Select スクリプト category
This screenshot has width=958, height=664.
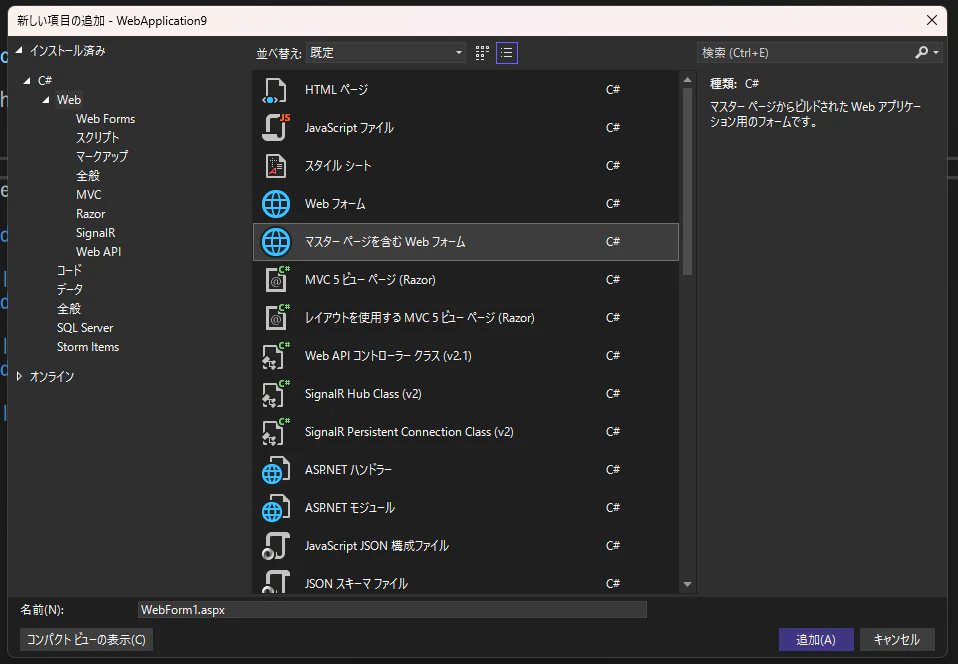tap(97, 137)
